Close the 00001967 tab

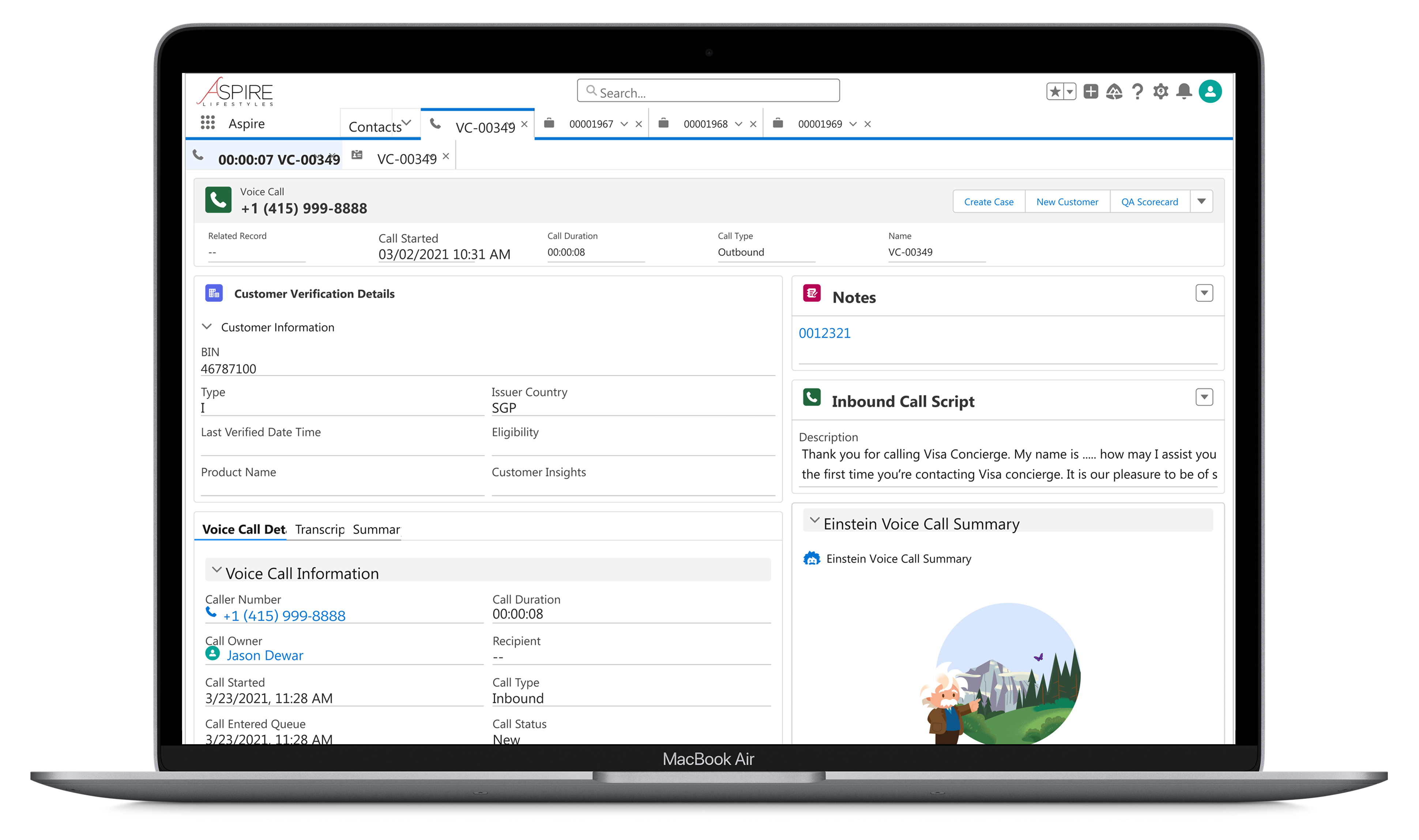pyautogui.click(x=639, y=124)
